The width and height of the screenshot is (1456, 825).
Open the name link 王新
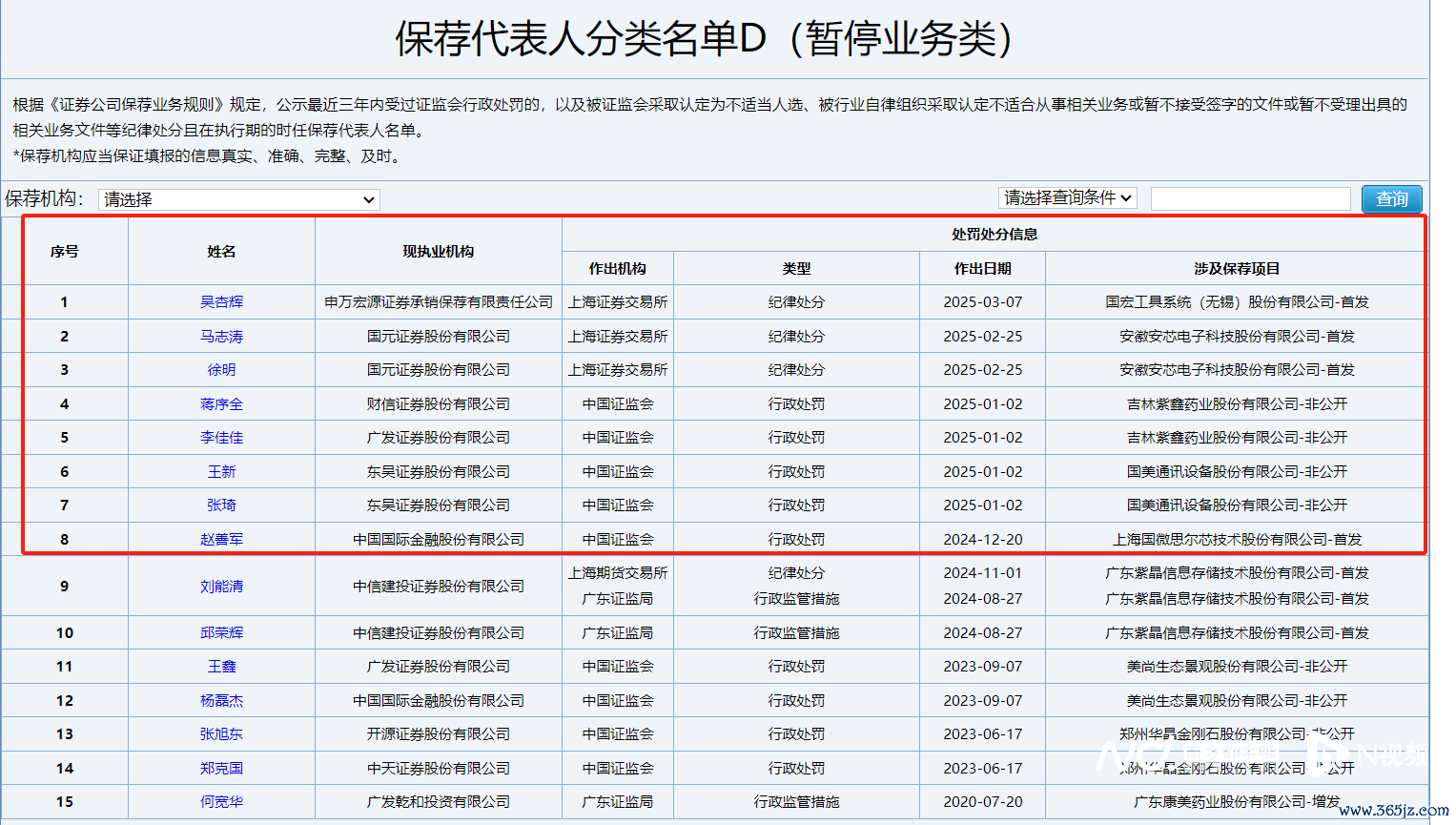pyautogui.click(x=221, y=471)
